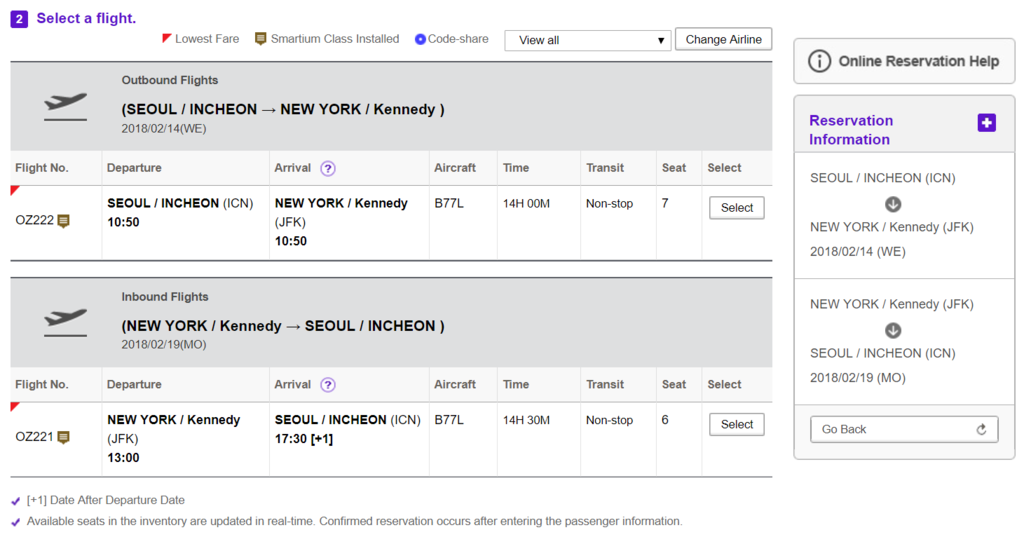Click the Code-share legend circle icon
This screenshot has width=1024, height=537.
[420, 40]
